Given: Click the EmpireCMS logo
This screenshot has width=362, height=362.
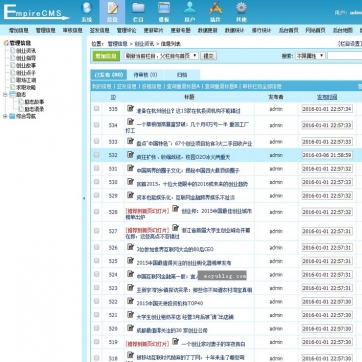Looking at the screenshot, I should 36,12.
